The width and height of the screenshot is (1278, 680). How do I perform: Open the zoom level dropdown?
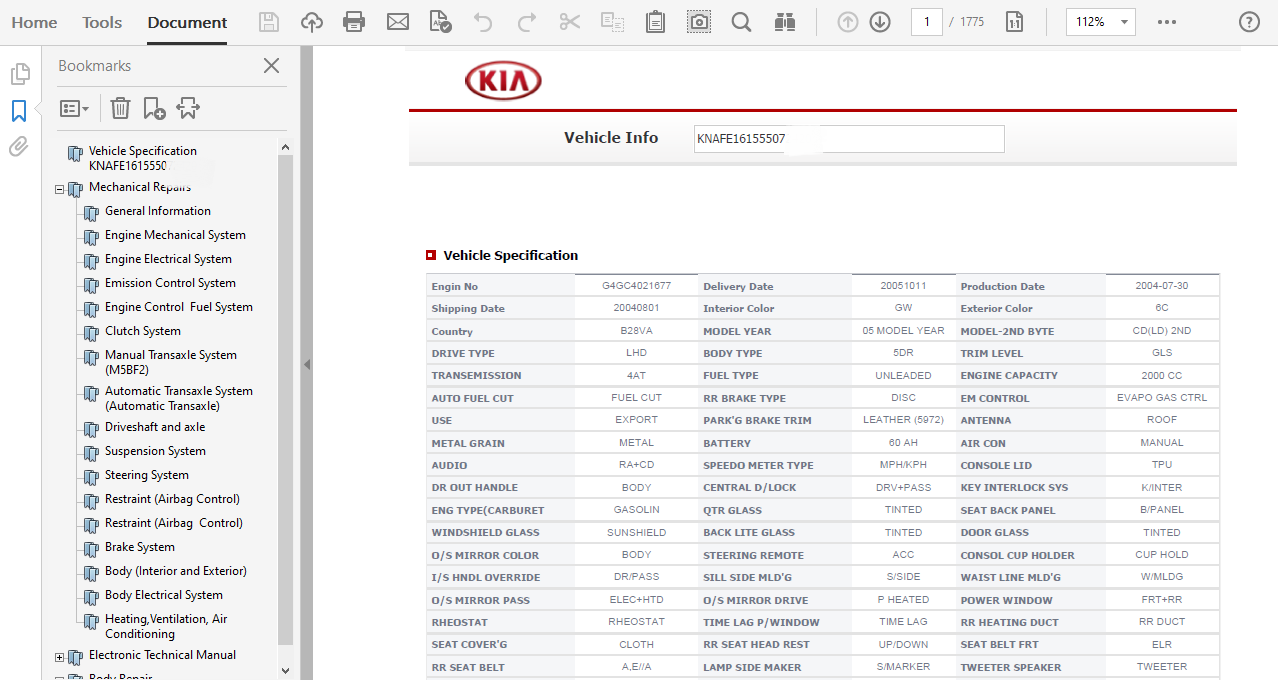tap(1125, 22)
